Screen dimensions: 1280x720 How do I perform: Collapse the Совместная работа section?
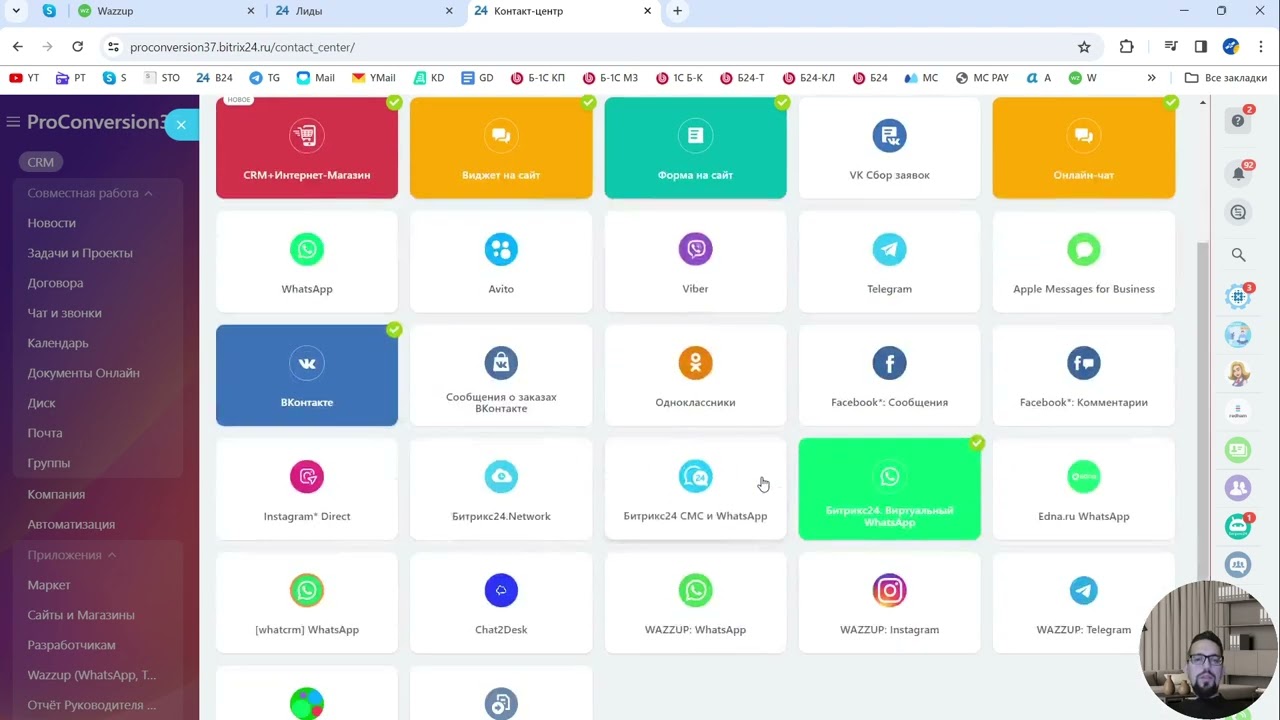pos(90,193)
